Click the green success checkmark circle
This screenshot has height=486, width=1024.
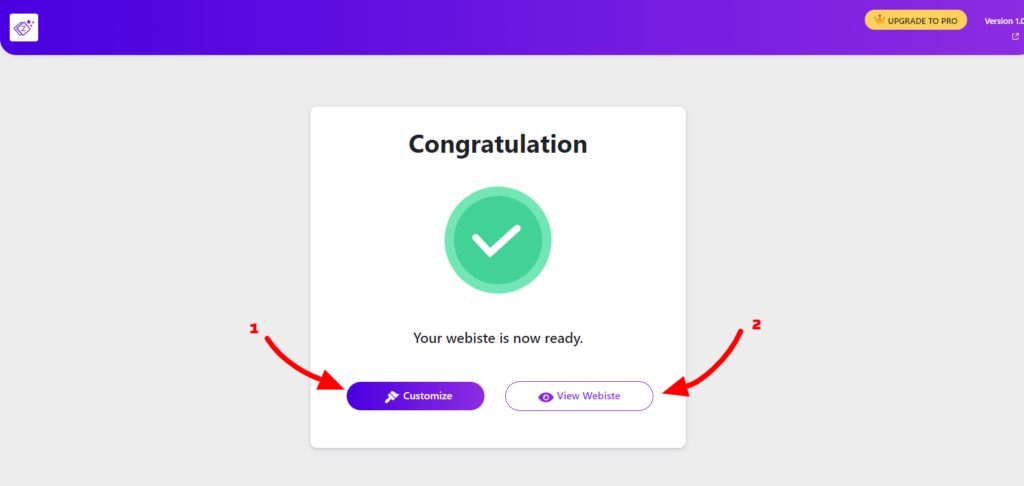[x=498, y=240]
